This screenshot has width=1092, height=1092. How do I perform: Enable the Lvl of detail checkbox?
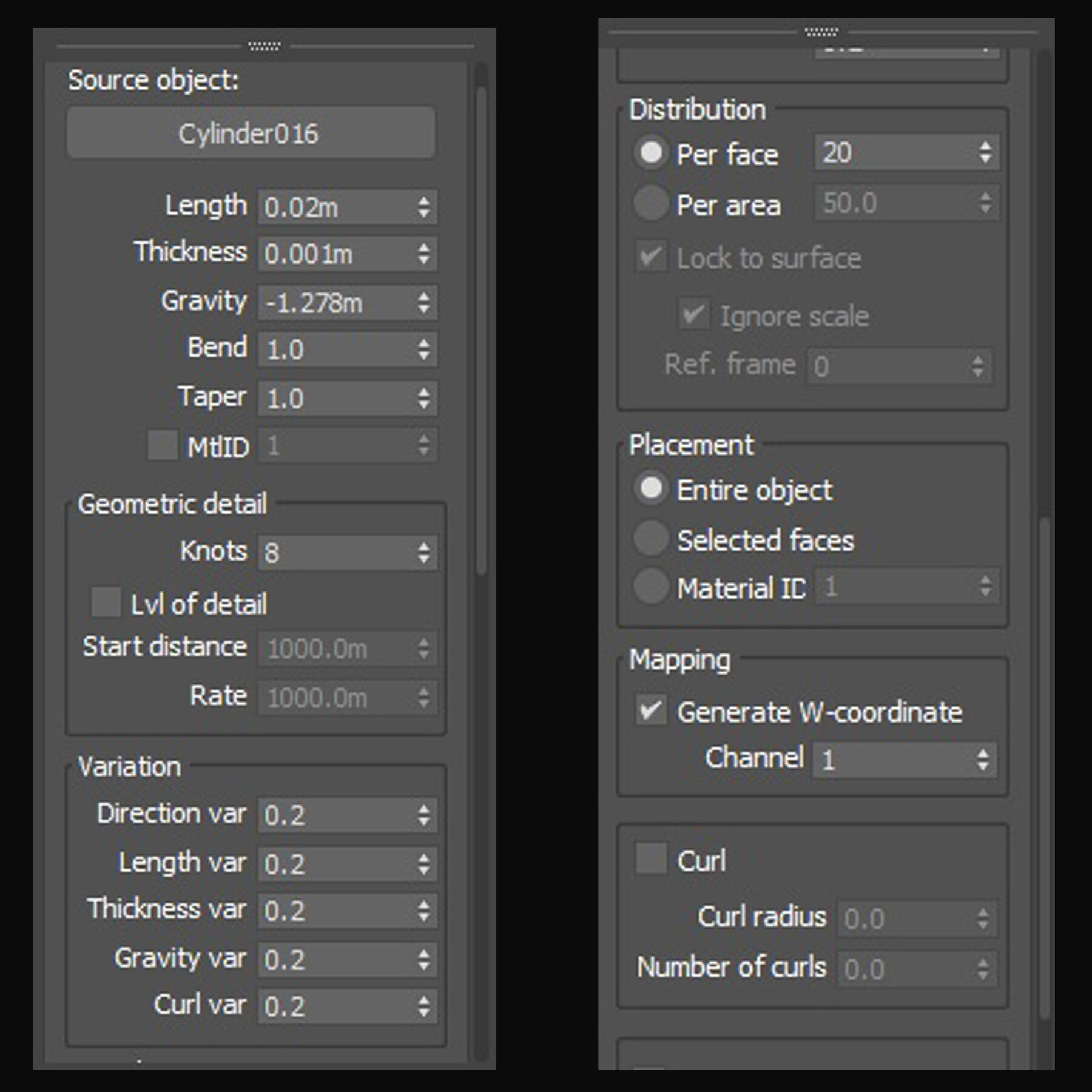106,602
